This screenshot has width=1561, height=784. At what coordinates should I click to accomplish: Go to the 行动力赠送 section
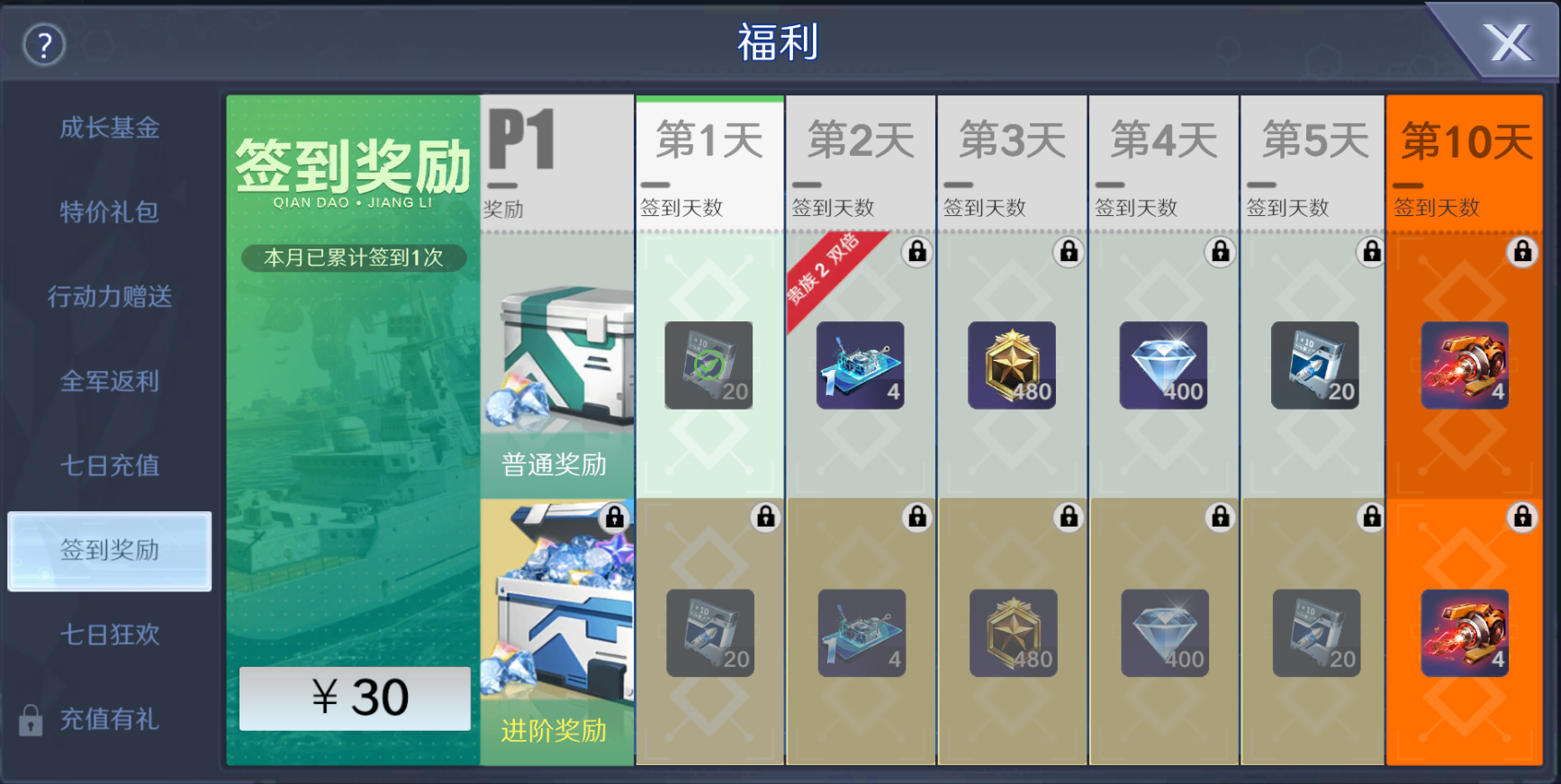click(x=110, y=297)
